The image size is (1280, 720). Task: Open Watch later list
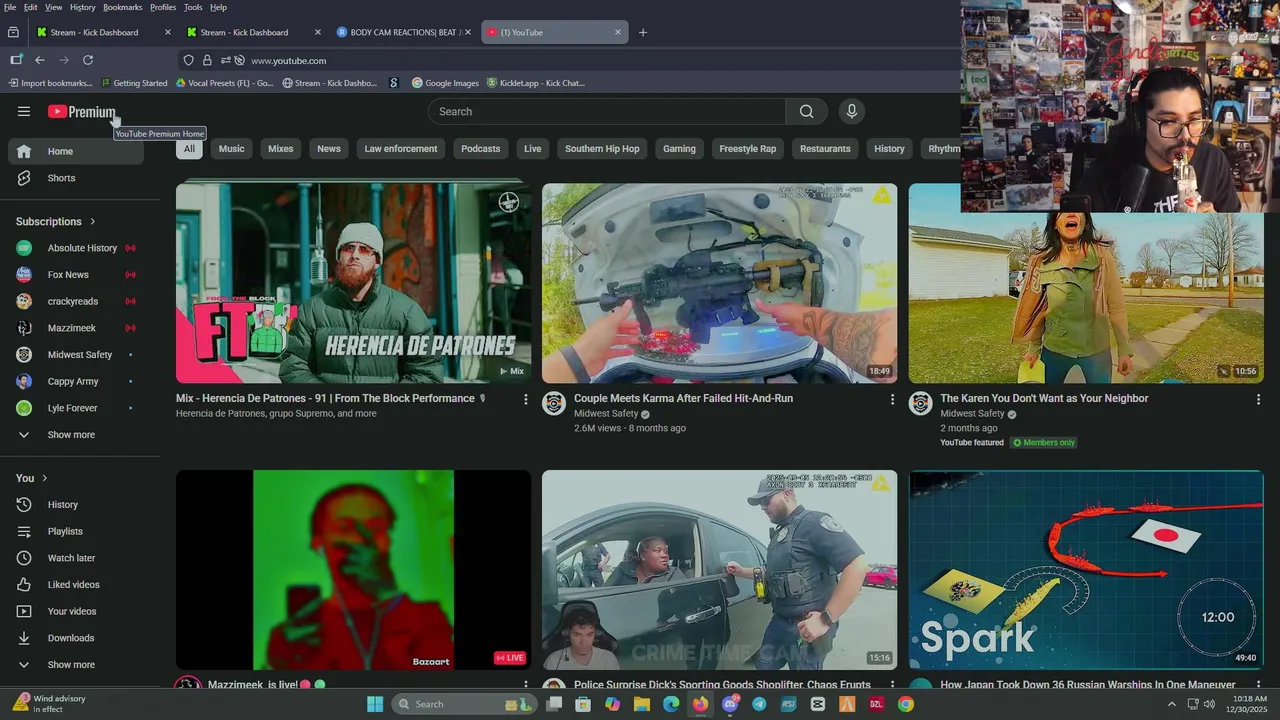(x=76, y=558)
